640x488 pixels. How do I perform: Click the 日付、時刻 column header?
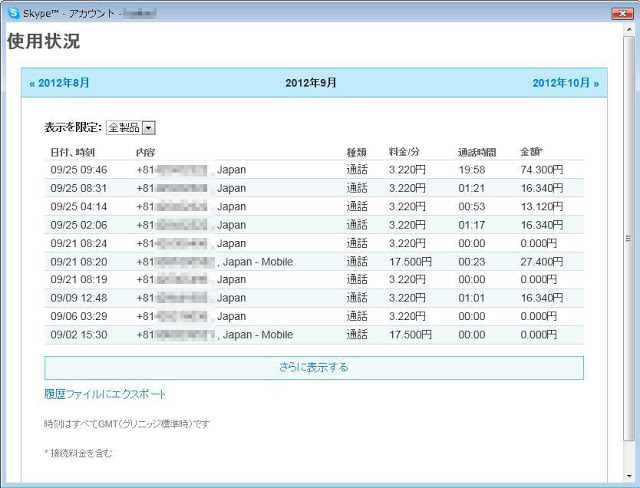[x=72, y=152]
